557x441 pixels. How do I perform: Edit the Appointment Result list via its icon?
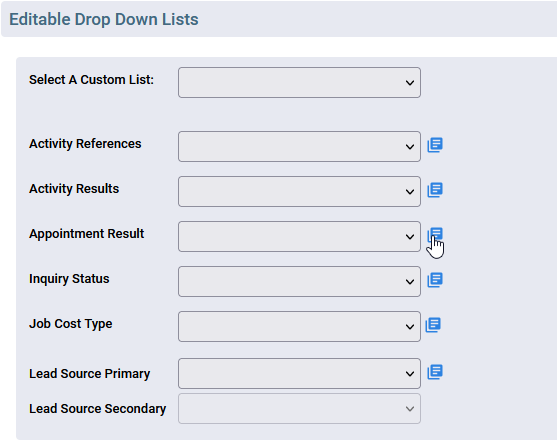coord(435,235)
